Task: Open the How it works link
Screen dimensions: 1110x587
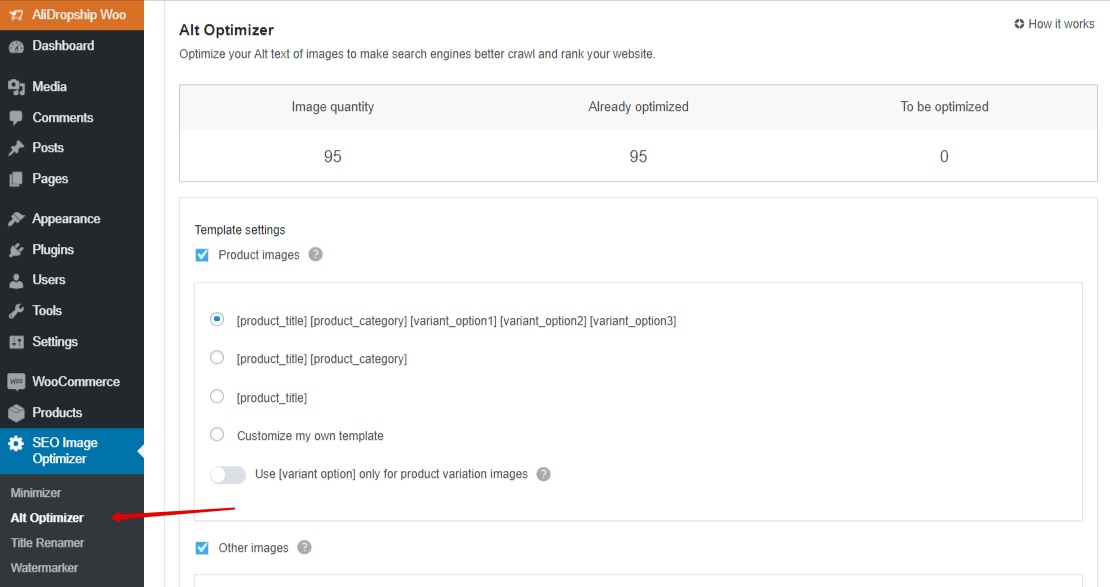Action: 1054,24
